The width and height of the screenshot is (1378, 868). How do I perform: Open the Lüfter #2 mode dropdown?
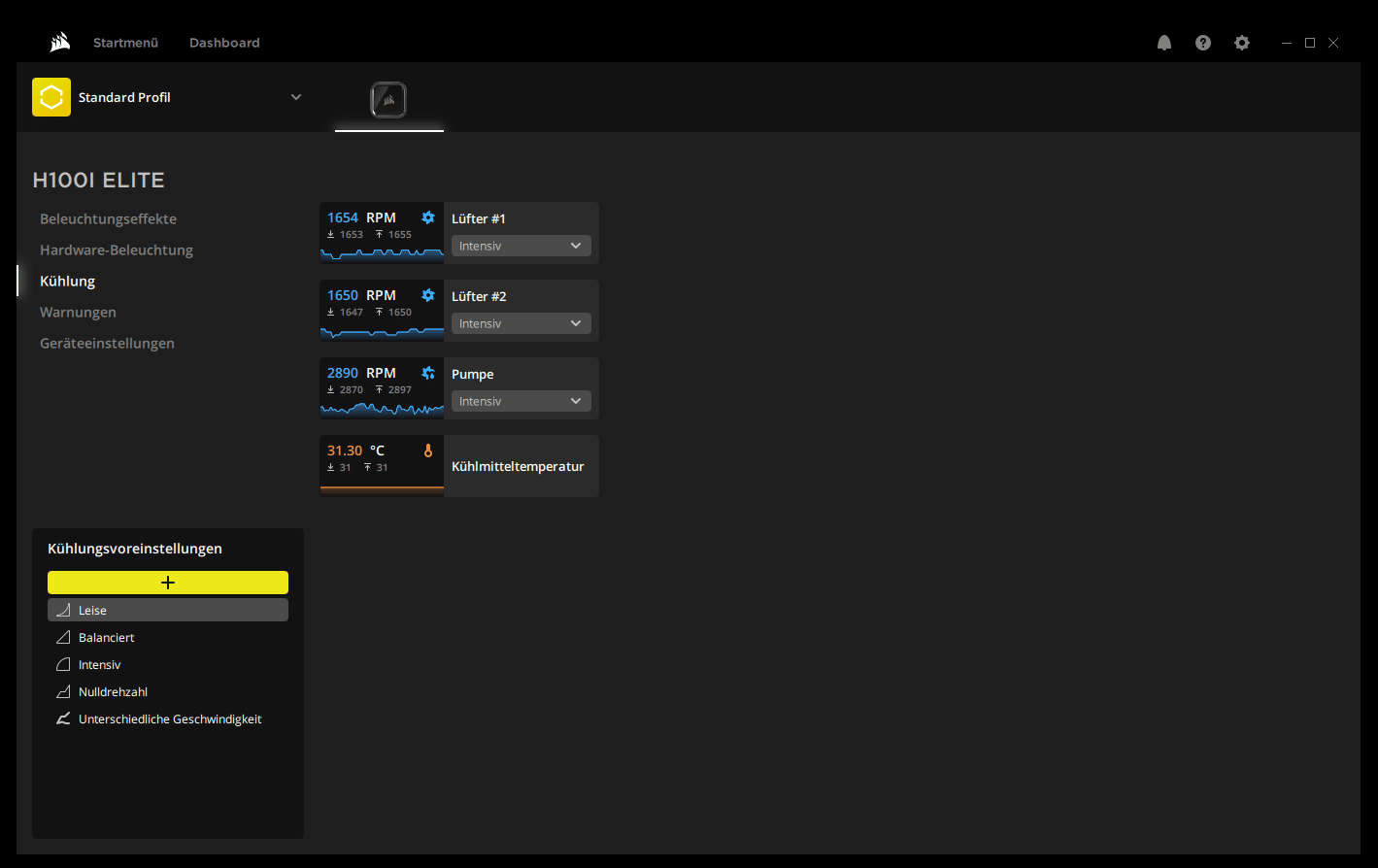[521, 323]
